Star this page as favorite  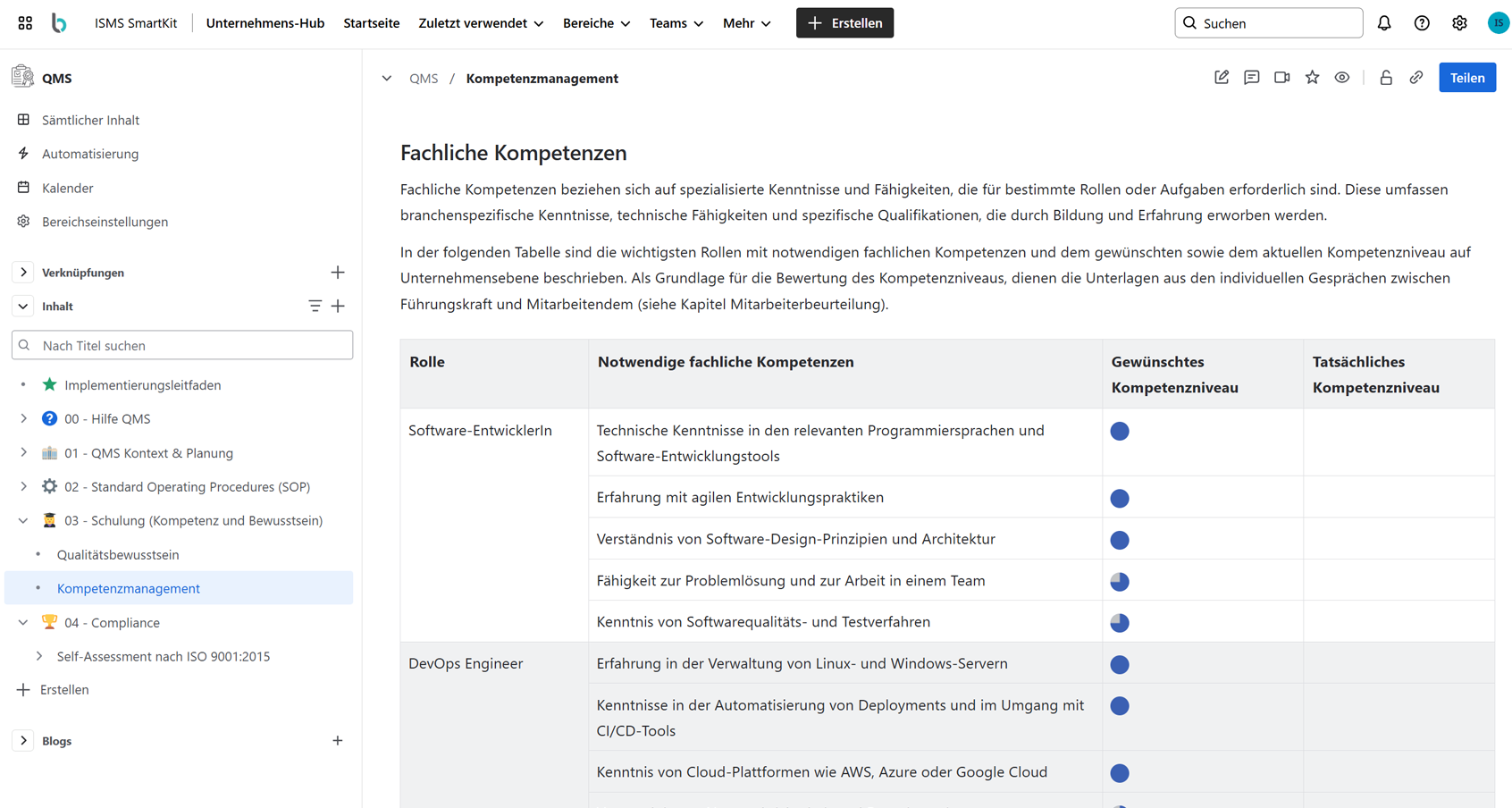[x=1312, y=78]
